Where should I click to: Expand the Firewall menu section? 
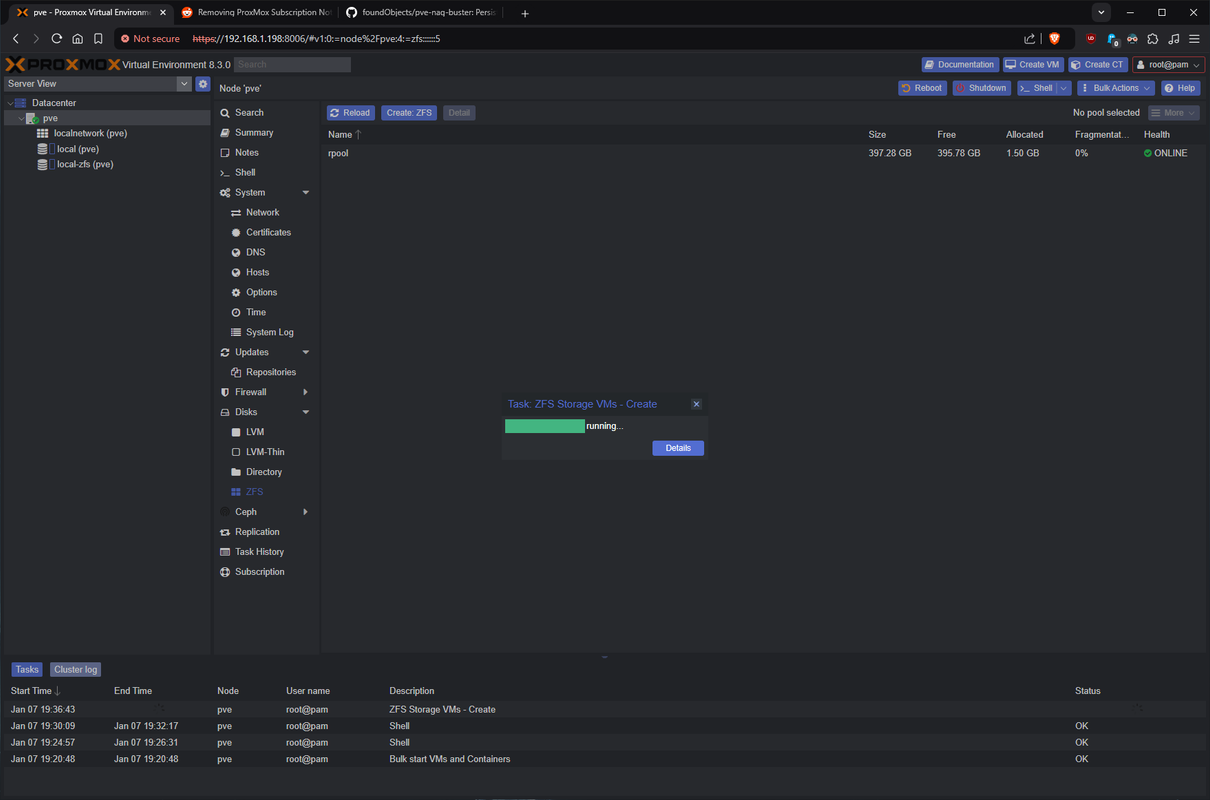click(x=306, y=392)
